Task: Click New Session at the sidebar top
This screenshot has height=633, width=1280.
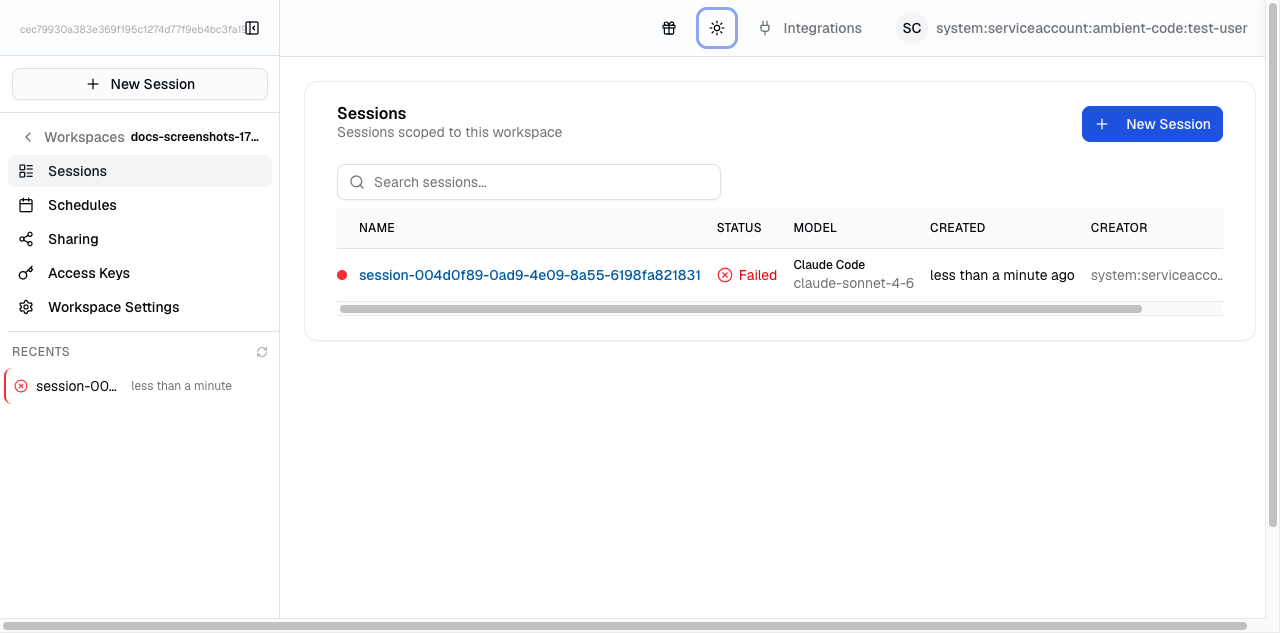Action: coord(139,83)
